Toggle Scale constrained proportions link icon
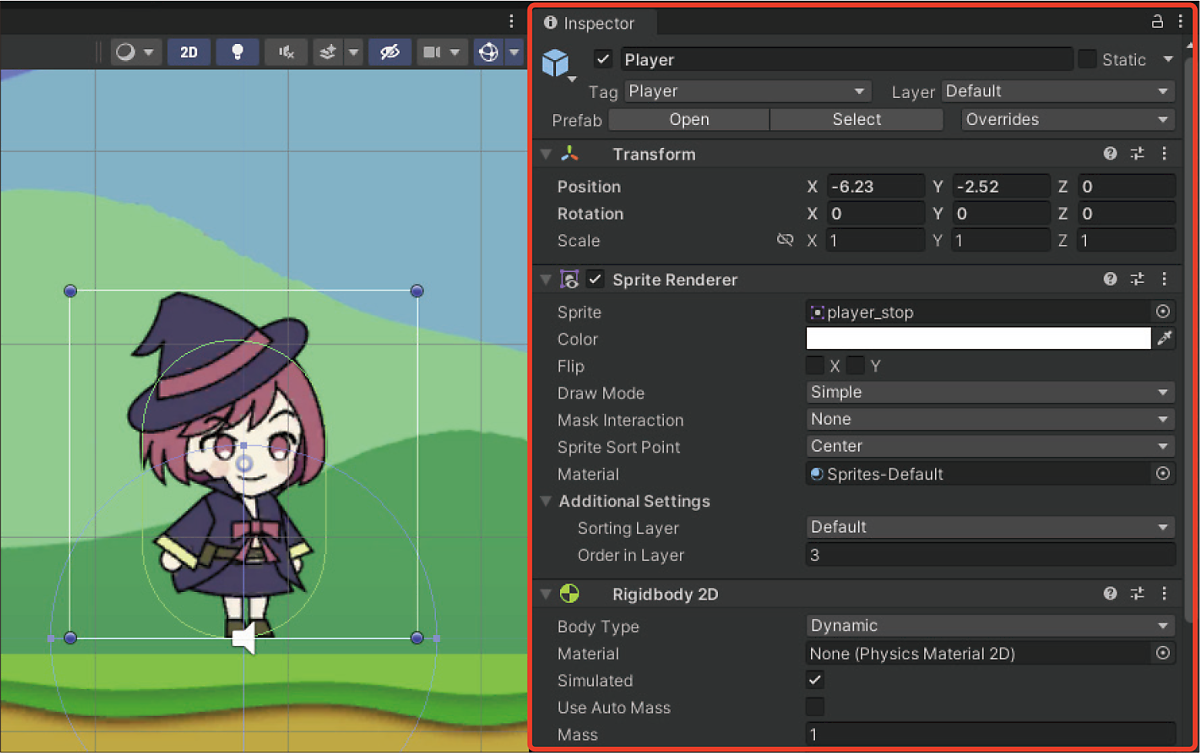The height and width of the screenshot is (753, 1200). pyautogui.click(x=785, y=241)
